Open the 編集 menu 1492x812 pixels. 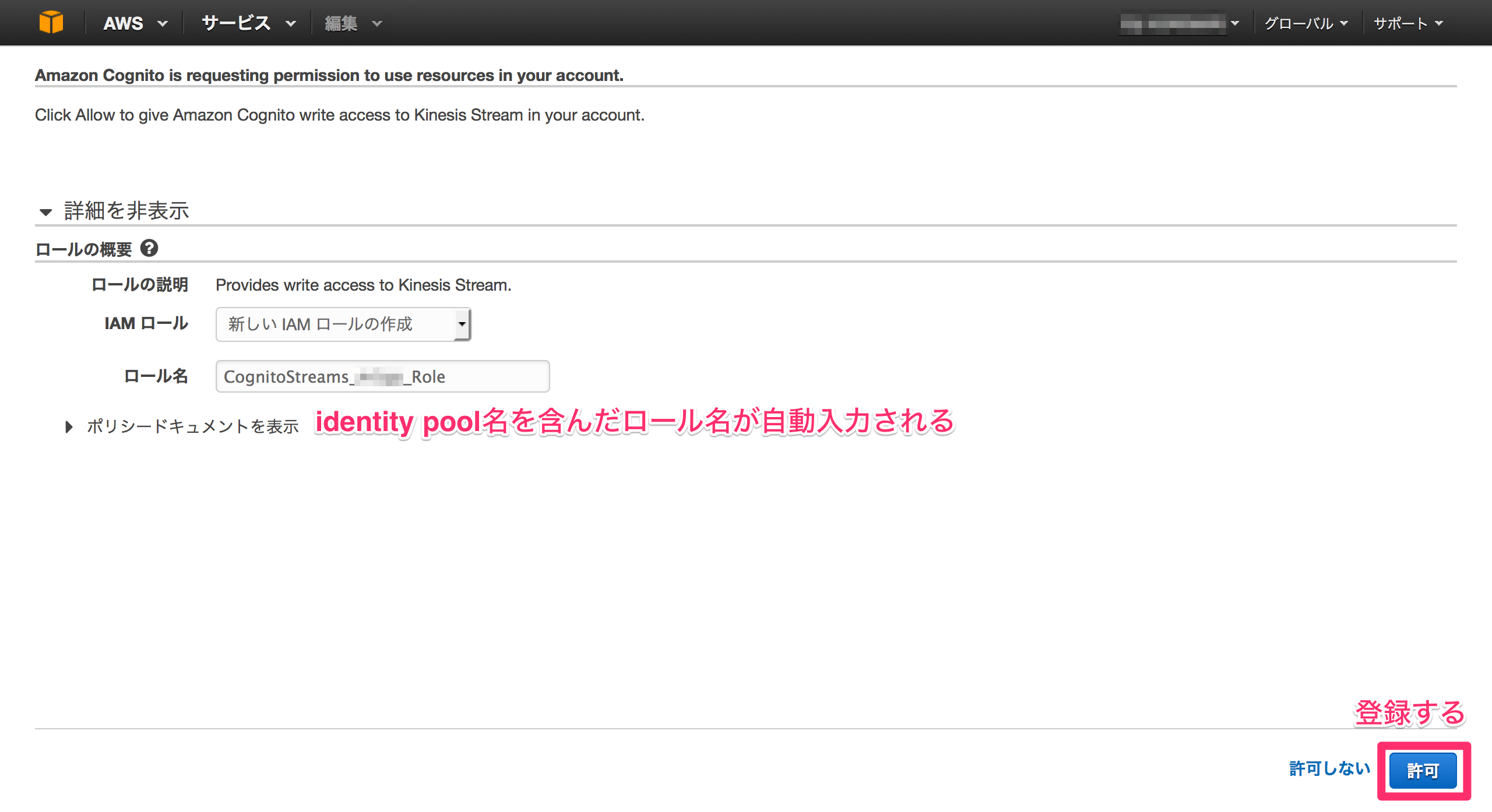click(353, 23)
